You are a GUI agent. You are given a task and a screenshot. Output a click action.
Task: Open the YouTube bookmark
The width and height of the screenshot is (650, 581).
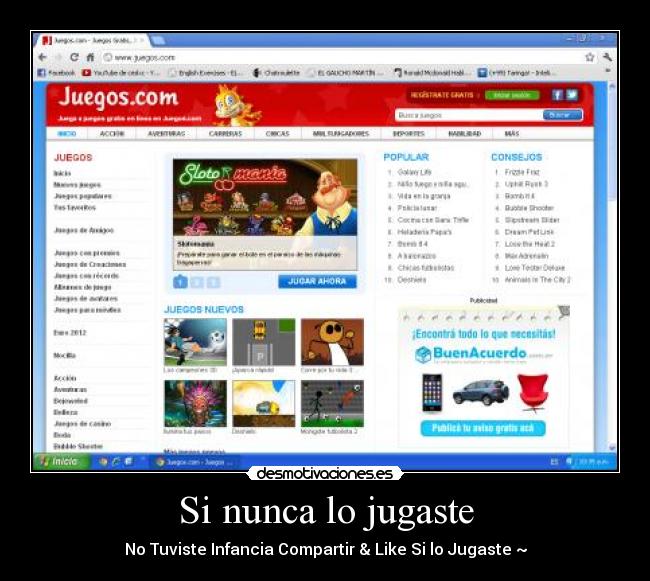click(121, 73)
